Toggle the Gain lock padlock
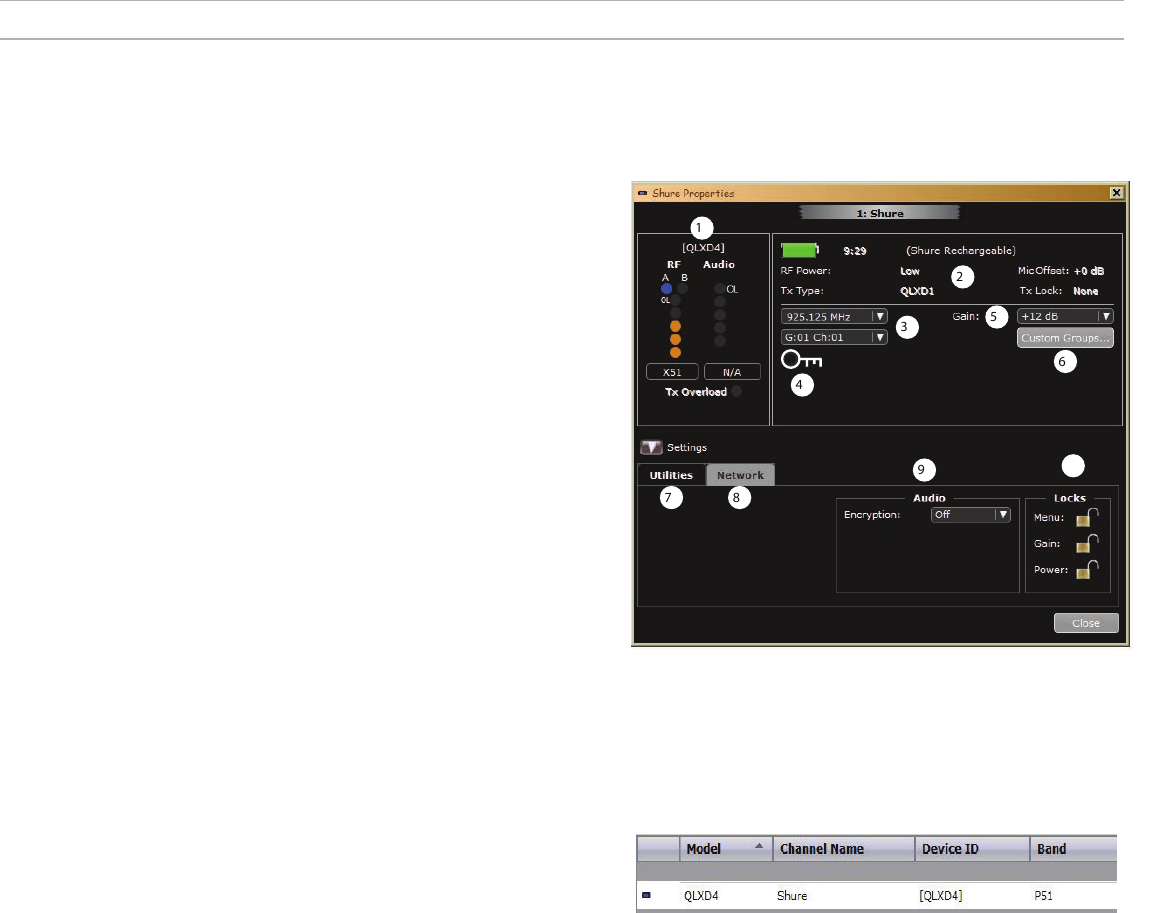1150x913 pixels. (x=1087, y=543)
